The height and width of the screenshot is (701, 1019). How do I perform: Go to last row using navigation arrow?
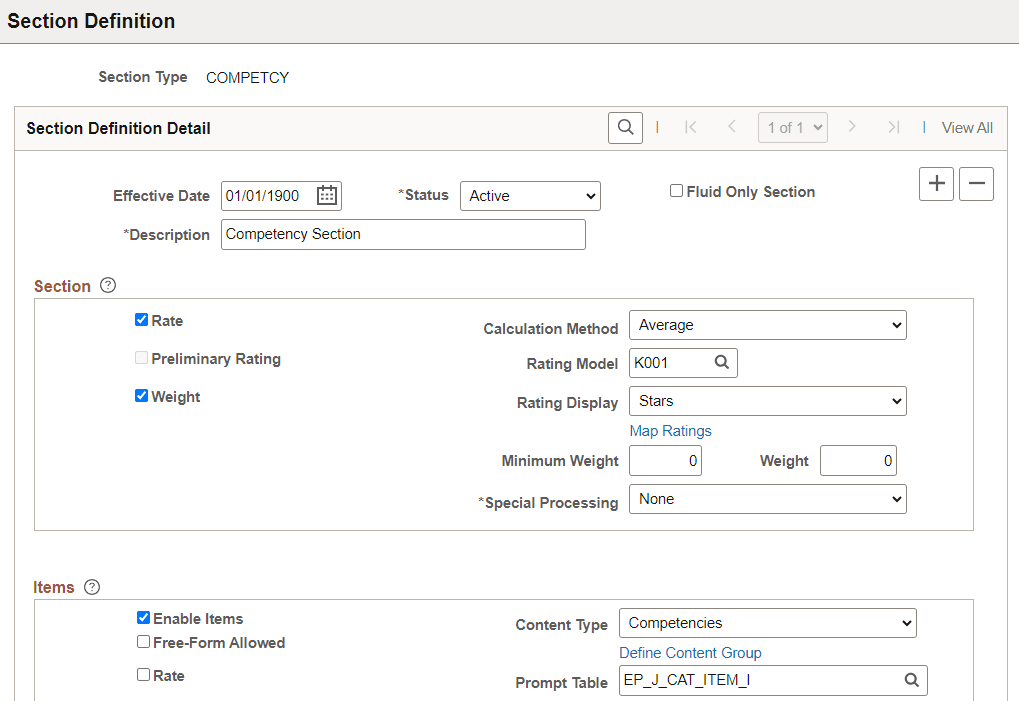click(894, 127)
